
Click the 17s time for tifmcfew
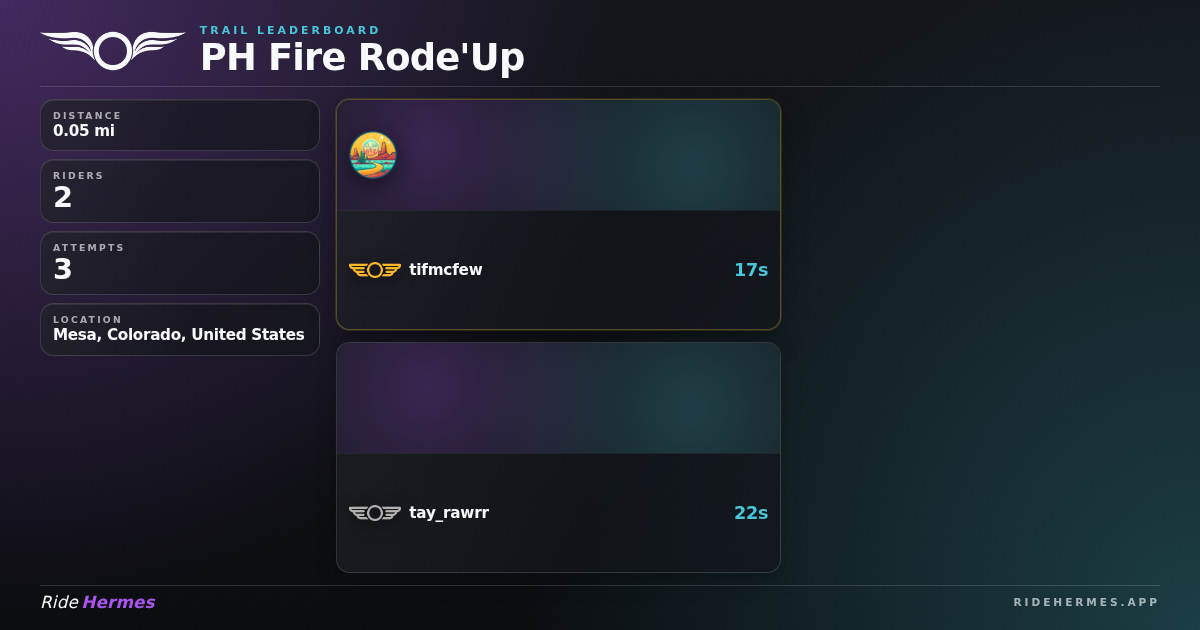(751, 270)
